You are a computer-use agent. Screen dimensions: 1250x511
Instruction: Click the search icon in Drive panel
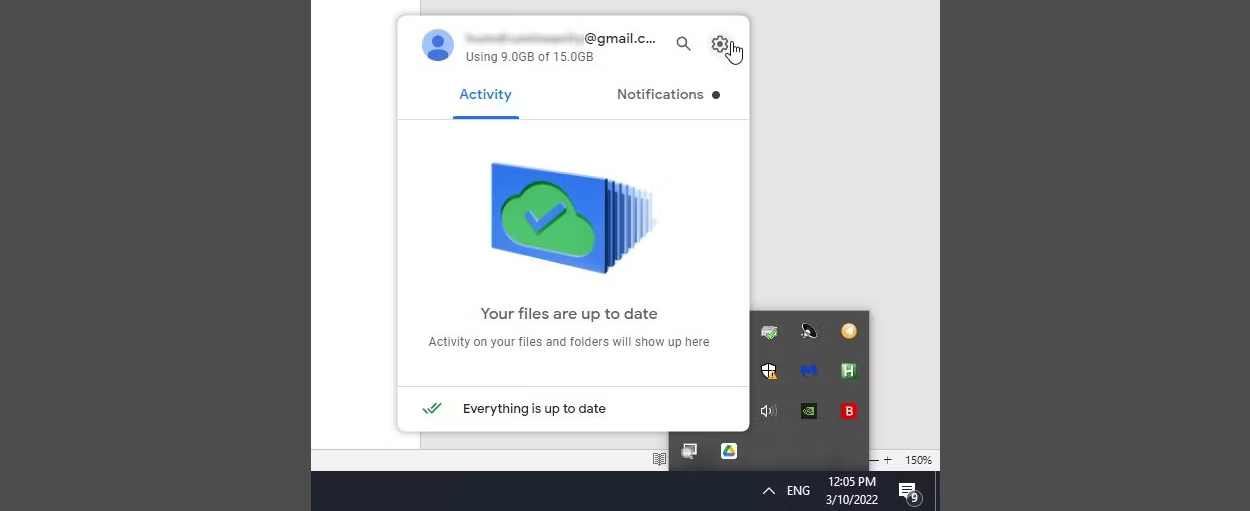coord(683,44)
